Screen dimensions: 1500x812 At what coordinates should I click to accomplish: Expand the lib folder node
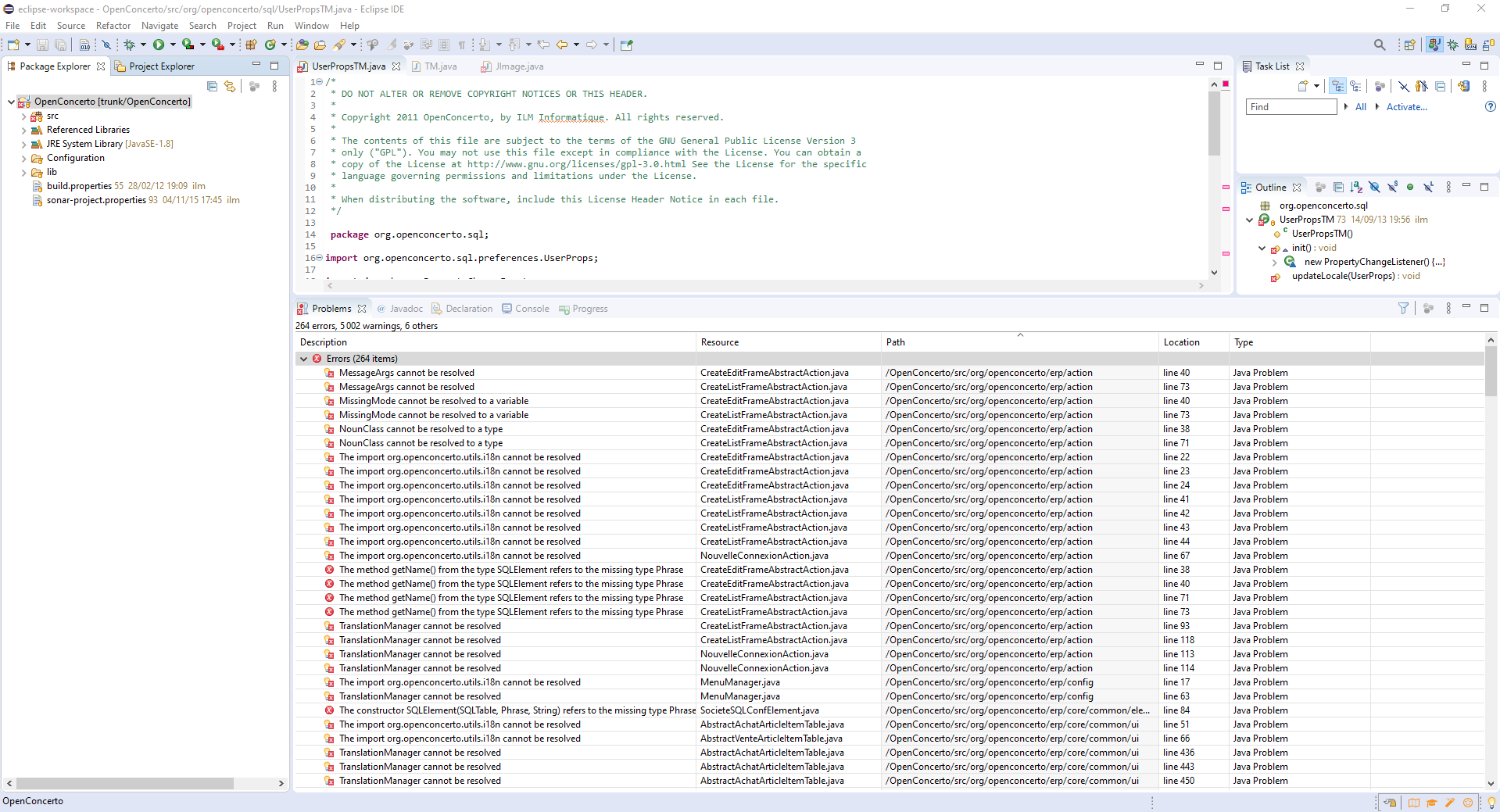[23, 173]
